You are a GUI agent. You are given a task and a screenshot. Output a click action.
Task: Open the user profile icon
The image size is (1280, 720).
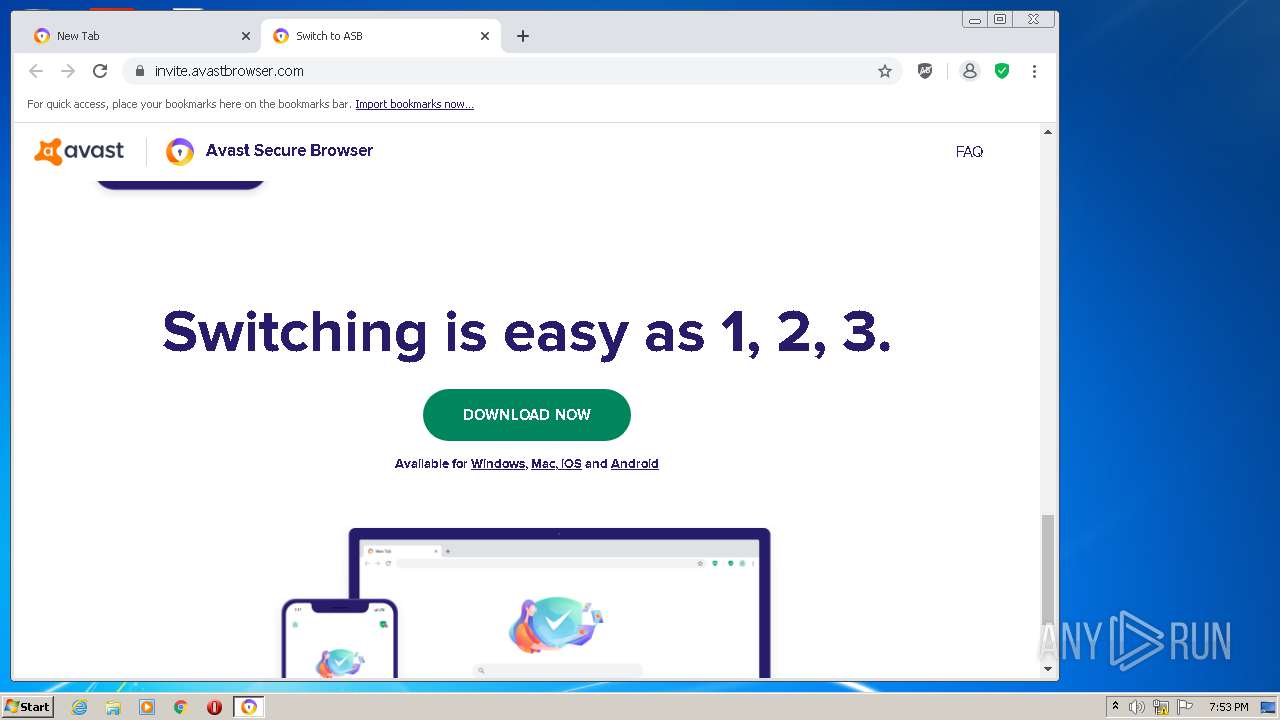(x=969, y=71)
